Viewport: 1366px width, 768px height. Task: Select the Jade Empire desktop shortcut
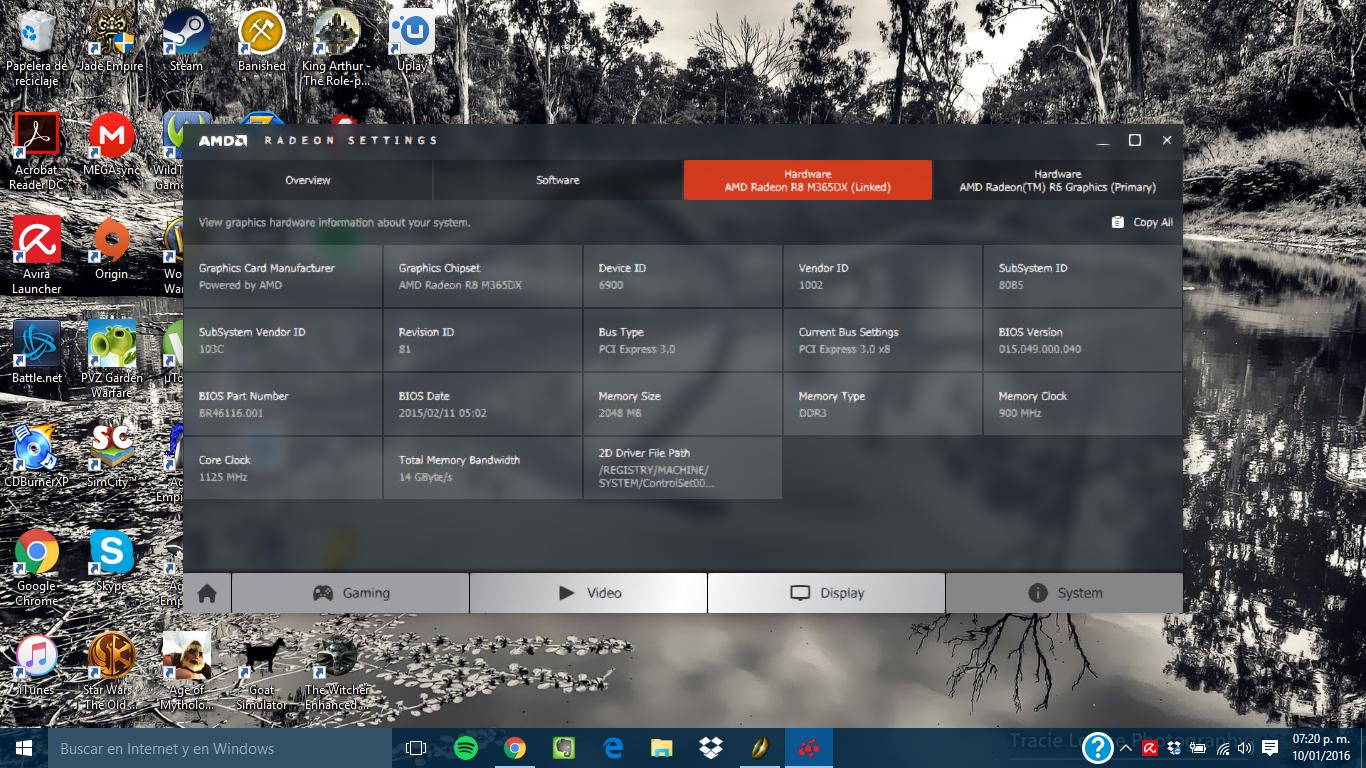[111, 40]
